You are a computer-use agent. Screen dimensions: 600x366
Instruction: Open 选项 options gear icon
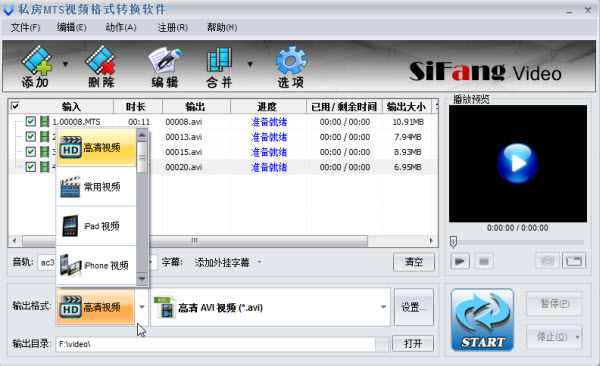[291, 66]
